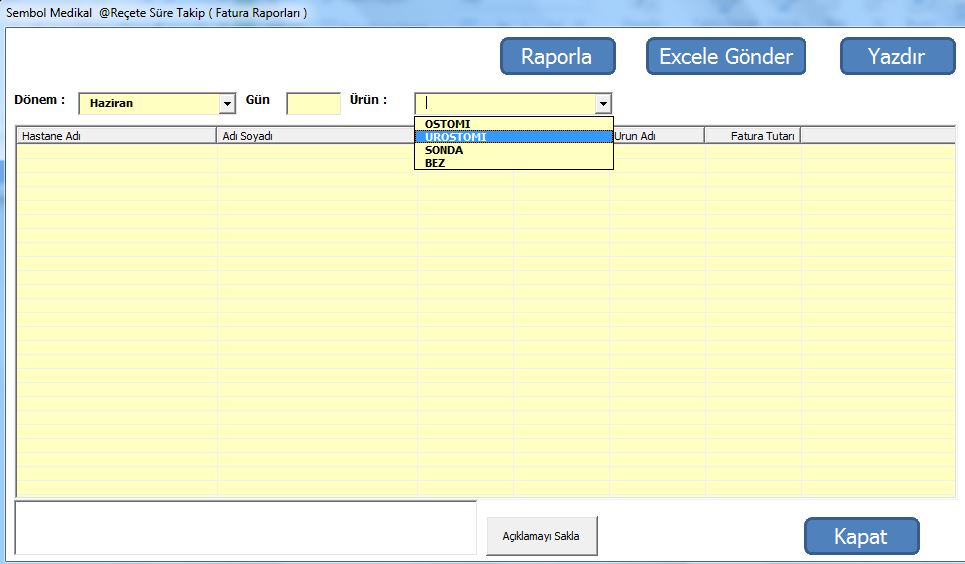This screenshot has width=965, height=564.
Task: Expand the Dönem dropdown arrow
Action: coord(227,103)
